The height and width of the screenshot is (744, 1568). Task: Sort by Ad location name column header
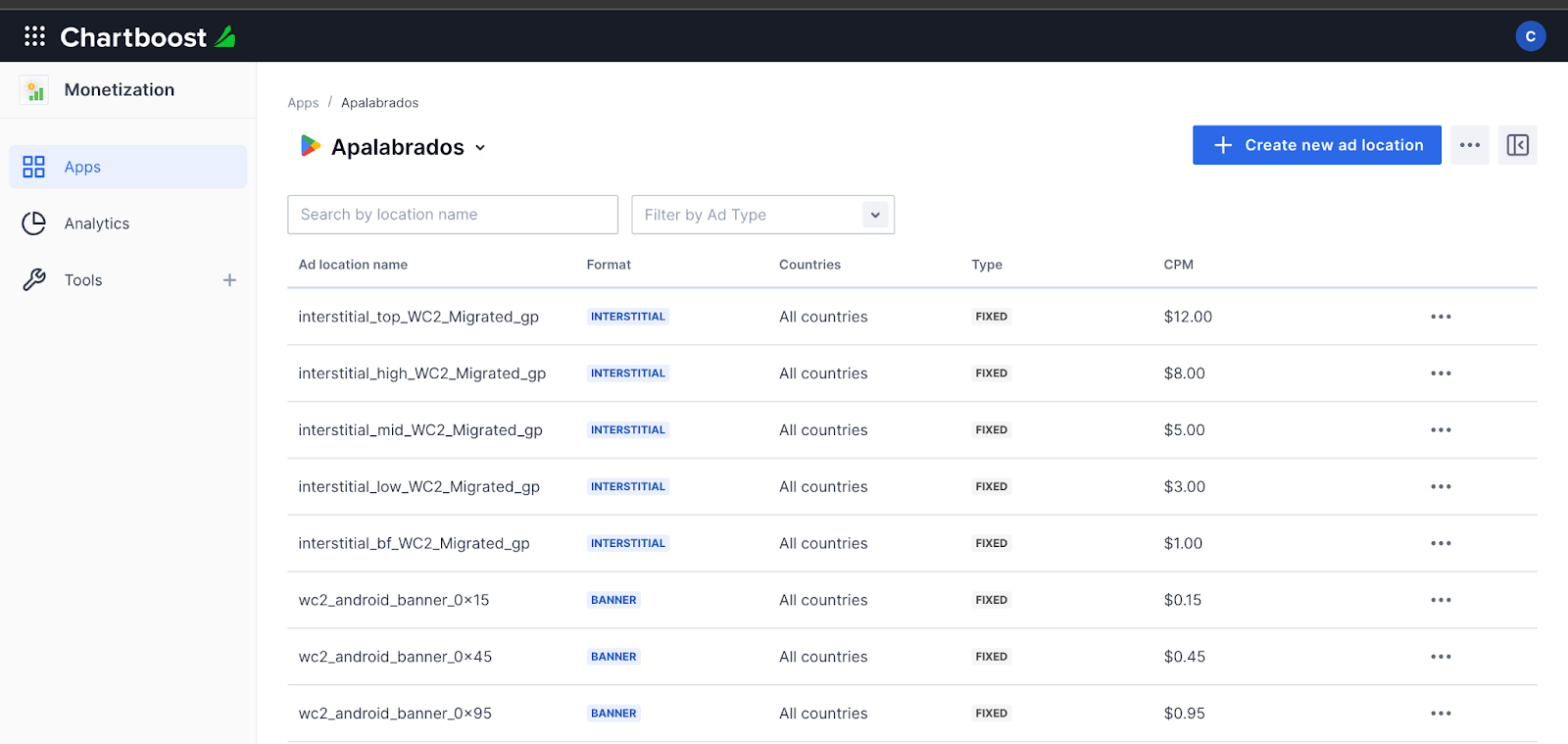[x=353, y=265]
